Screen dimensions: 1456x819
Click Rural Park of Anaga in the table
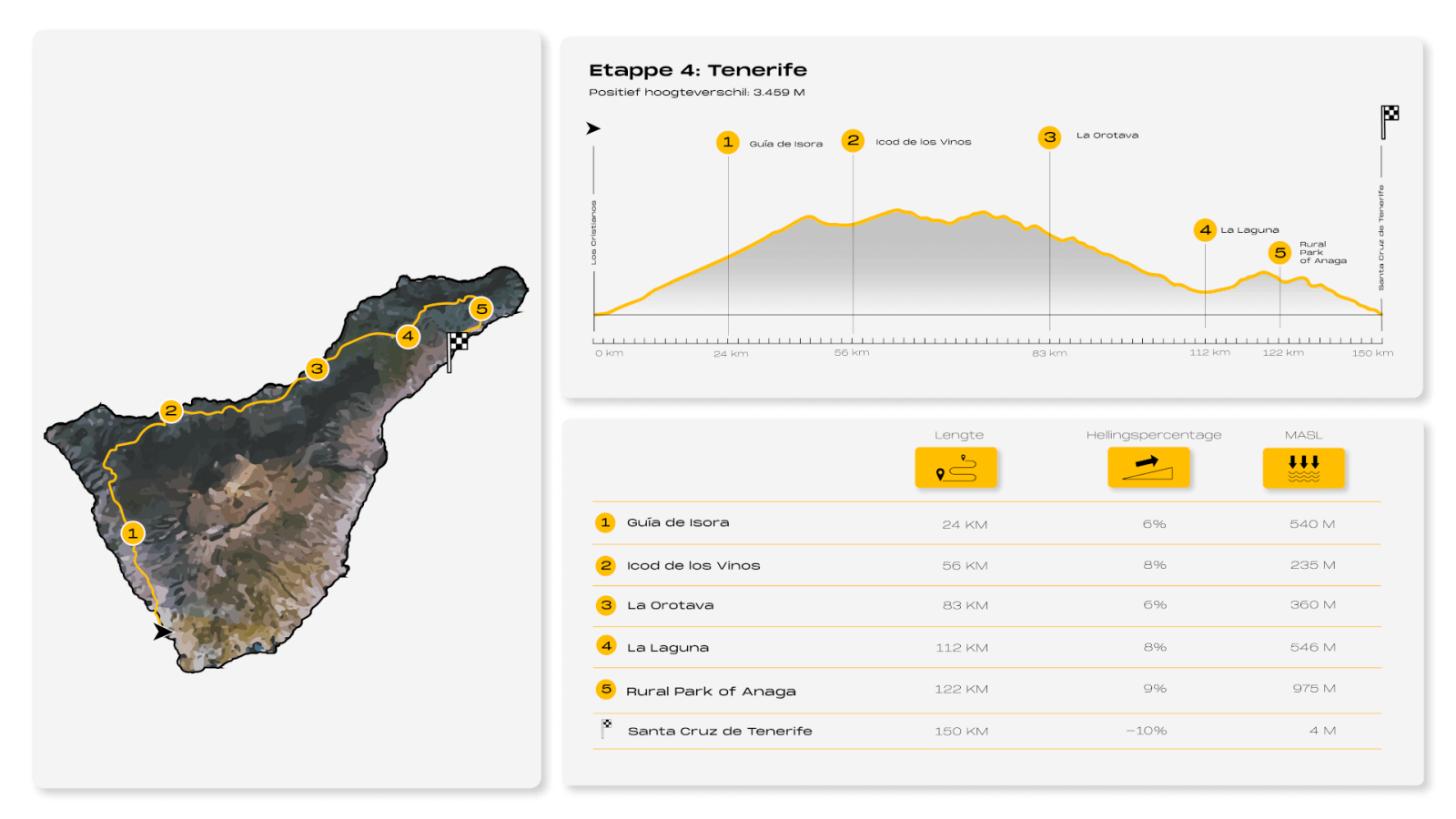click(x=711, y=691)
